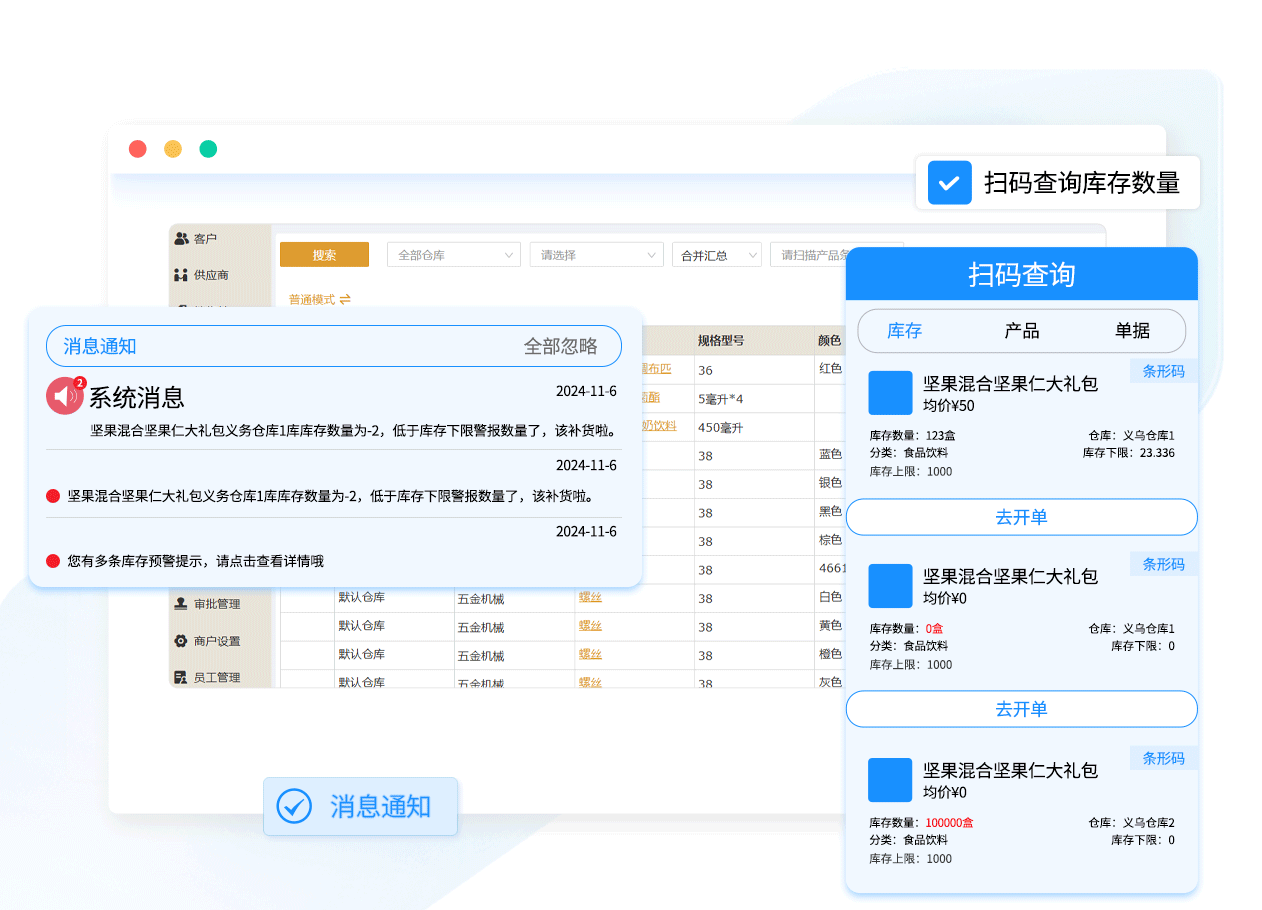Image resolution: width=1262 pixels, height=910 pixels.
Task: Click the 客户 (customers) sidebar icon
Action: coord(181,239)
